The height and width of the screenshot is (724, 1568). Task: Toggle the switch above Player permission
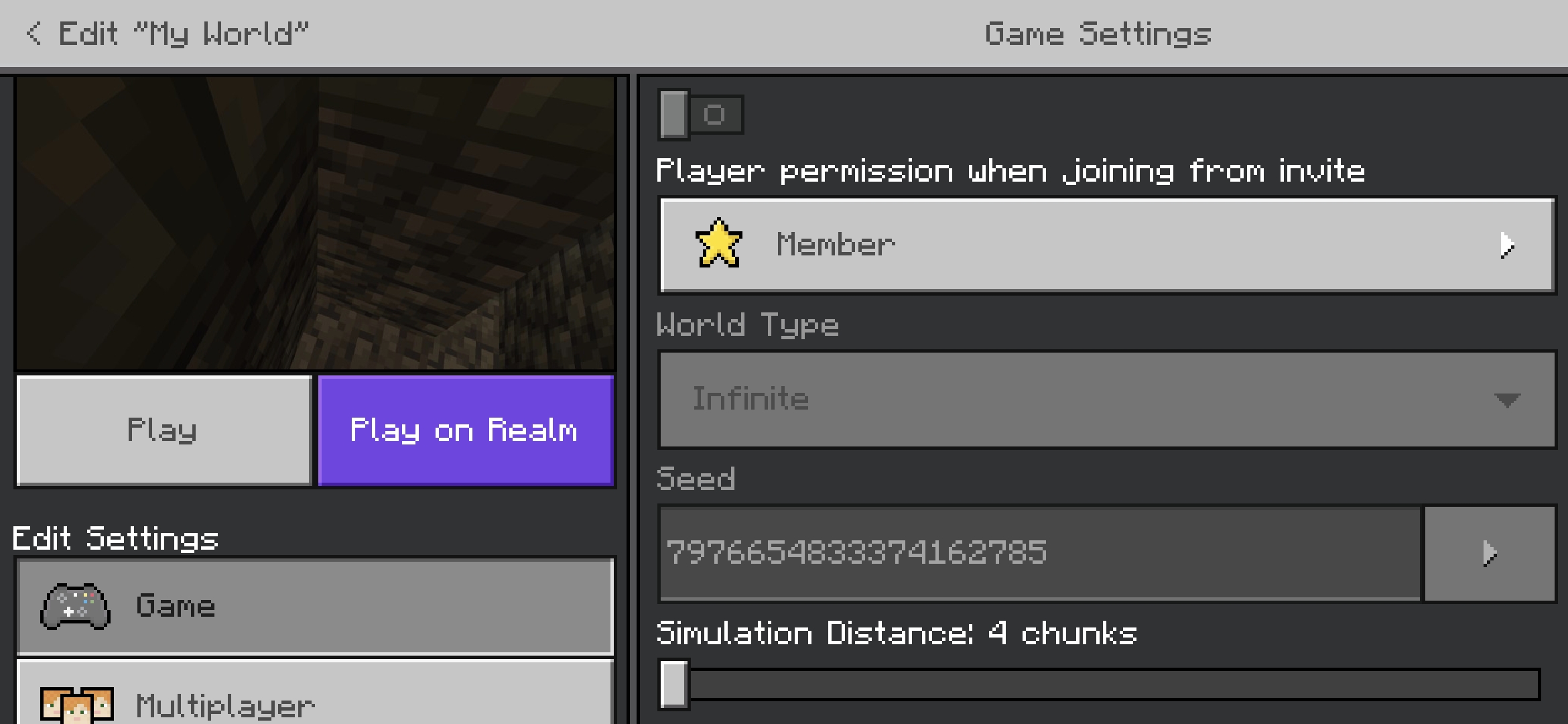coord(701,115)
